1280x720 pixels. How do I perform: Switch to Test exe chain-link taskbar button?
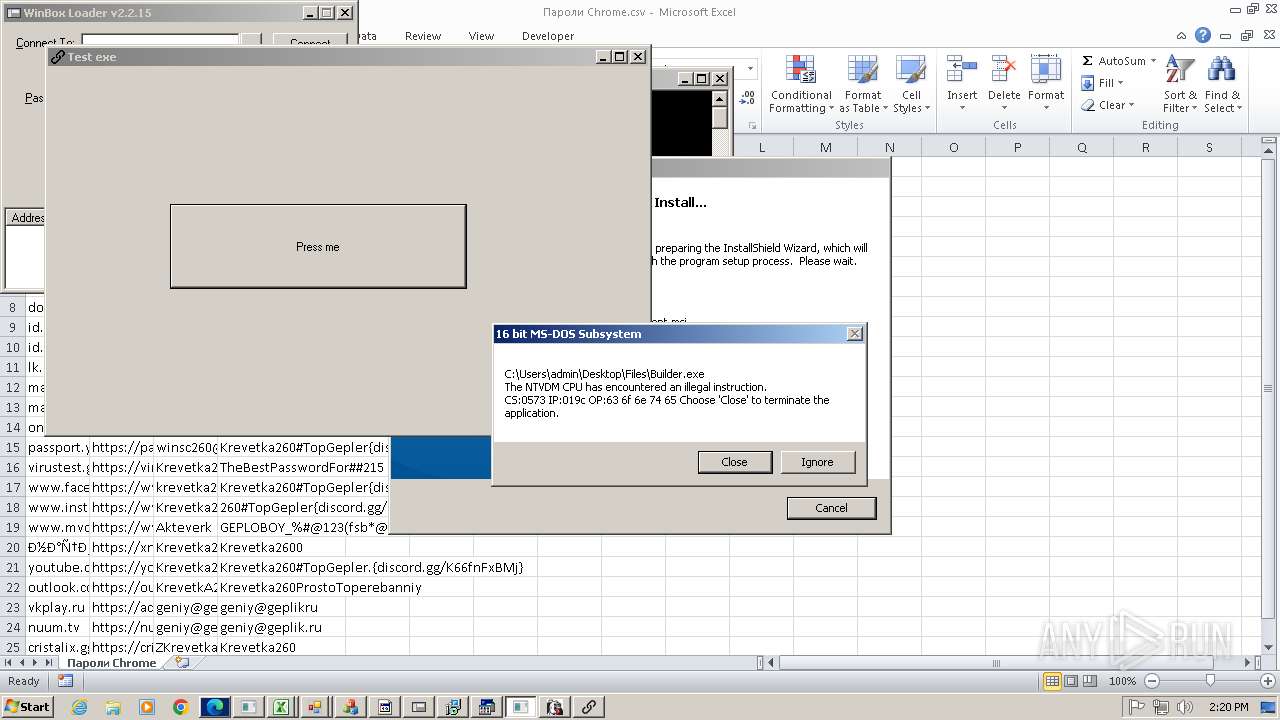589,707
